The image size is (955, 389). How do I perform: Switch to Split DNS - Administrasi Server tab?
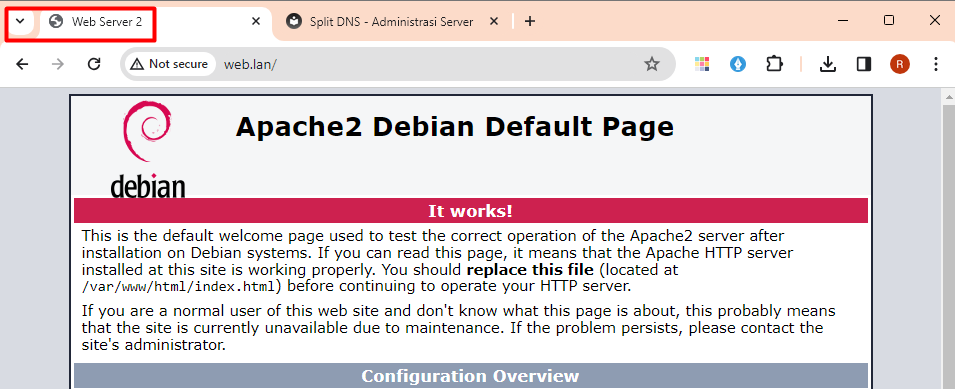point(393,21)
